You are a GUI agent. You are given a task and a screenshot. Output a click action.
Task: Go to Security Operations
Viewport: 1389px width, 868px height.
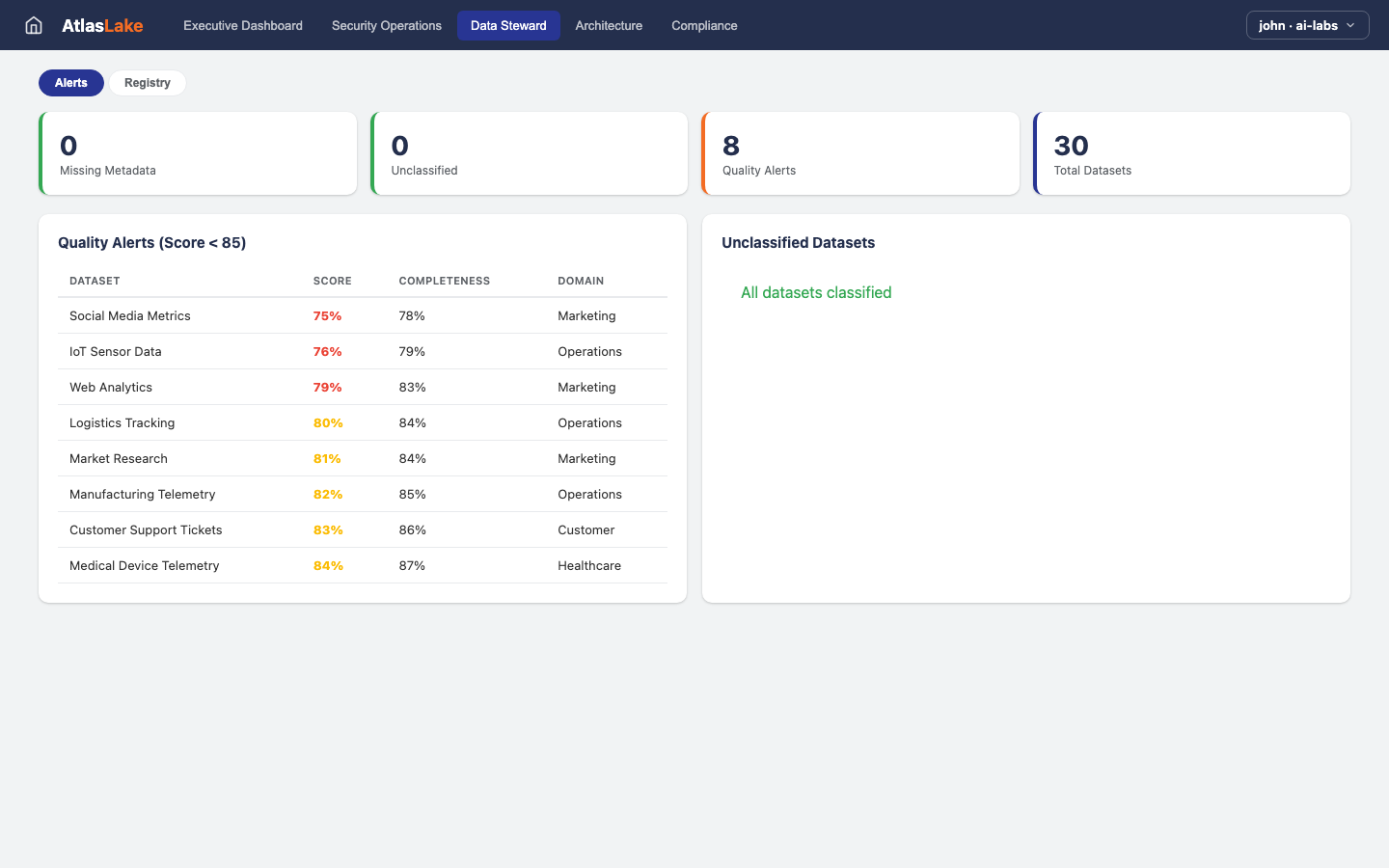point(387,26)
